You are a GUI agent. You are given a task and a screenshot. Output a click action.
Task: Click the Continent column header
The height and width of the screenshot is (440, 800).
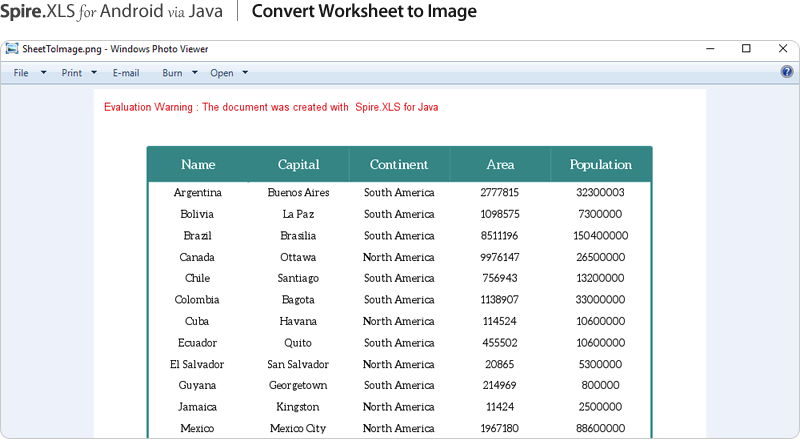399,165
